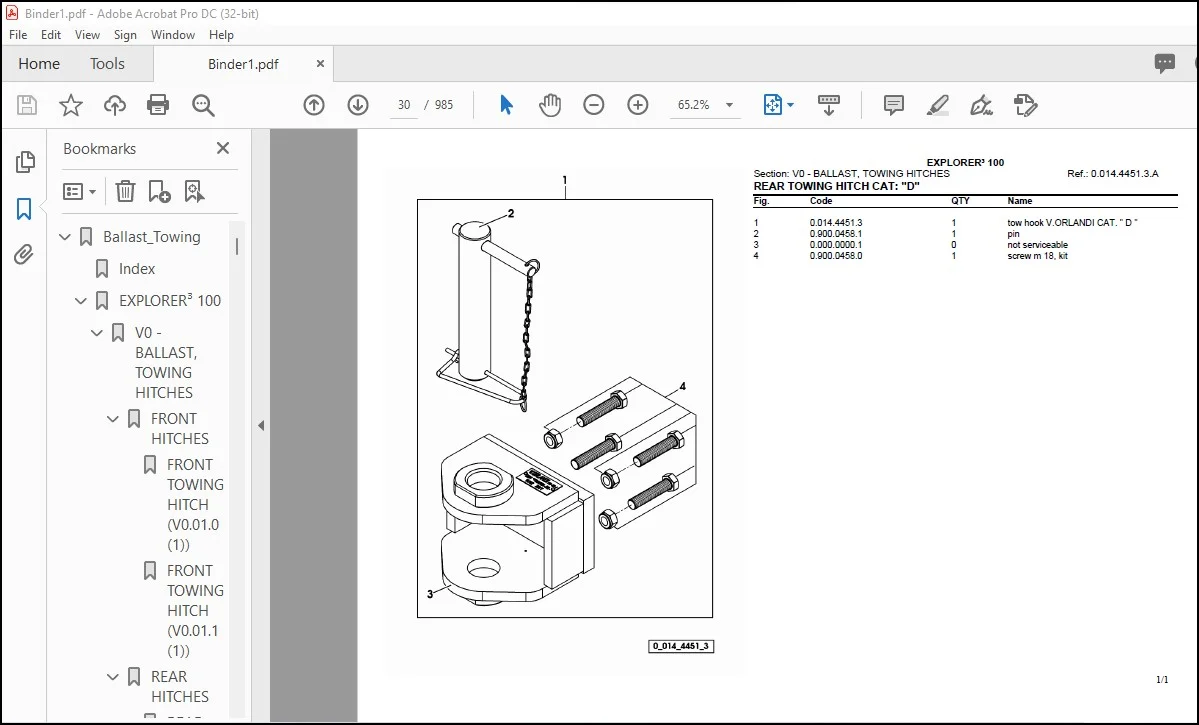Collapse the FRONT HITCHES bookmark

pyautogui.click(x=113, y=419)
